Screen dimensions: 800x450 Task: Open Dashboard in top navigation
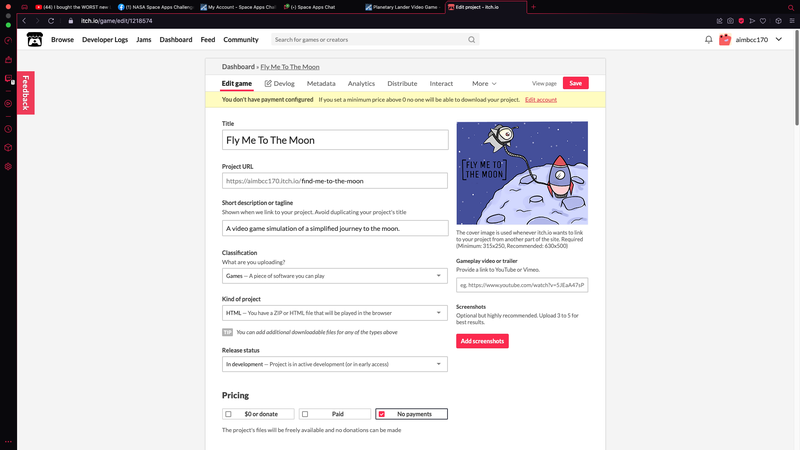tap(176, 39)
